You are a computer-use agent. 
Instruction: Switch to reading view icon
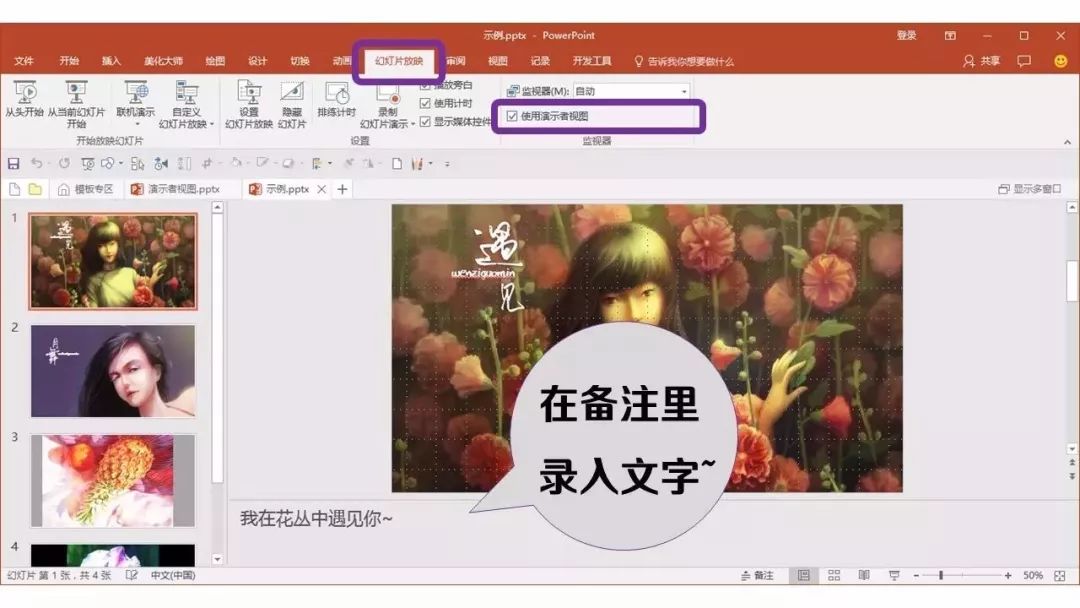[x=864, y=576]
